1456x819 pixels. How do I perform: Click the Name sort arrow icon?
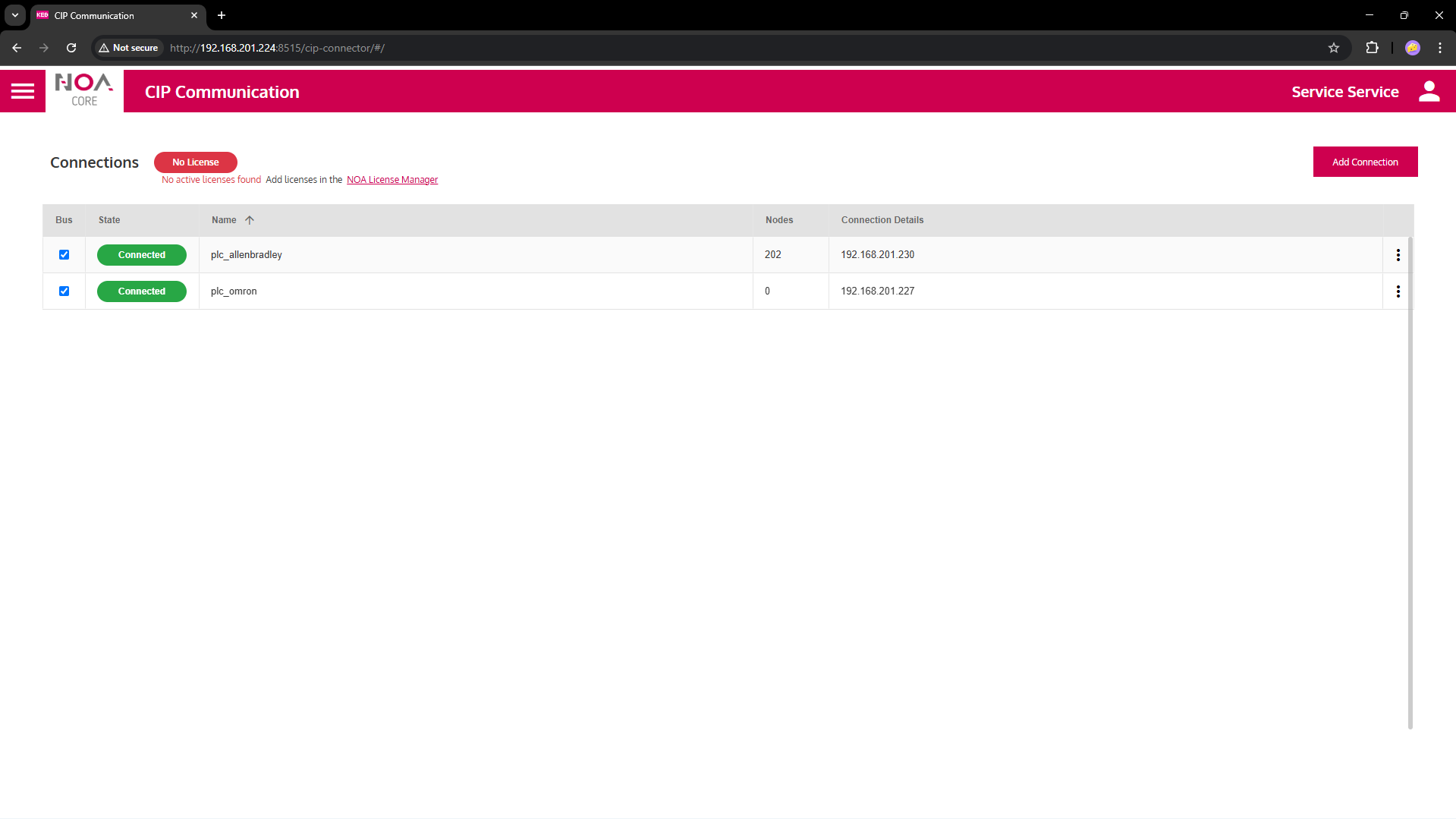click(249, 220)
